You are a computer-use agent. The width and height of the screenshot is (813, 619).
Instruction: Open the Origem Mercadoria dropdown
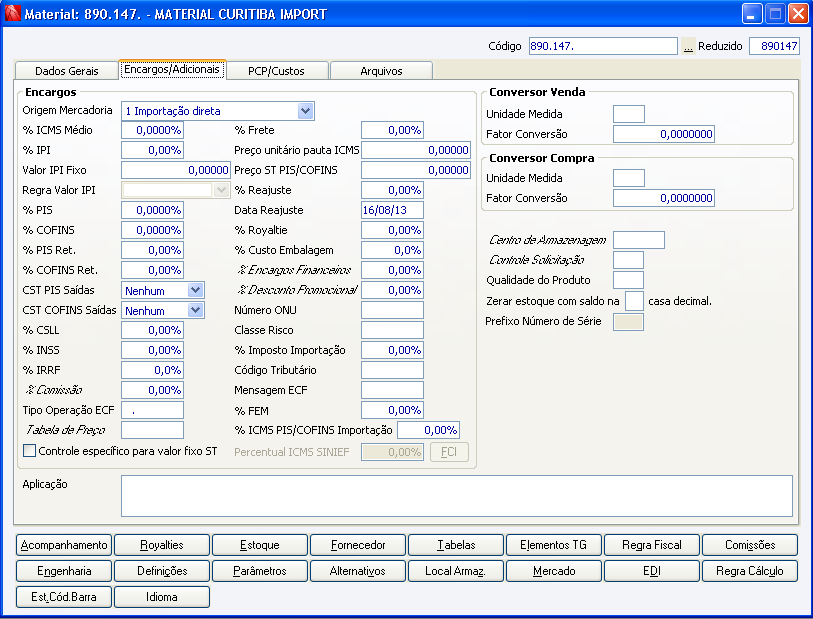coord(305,111)
